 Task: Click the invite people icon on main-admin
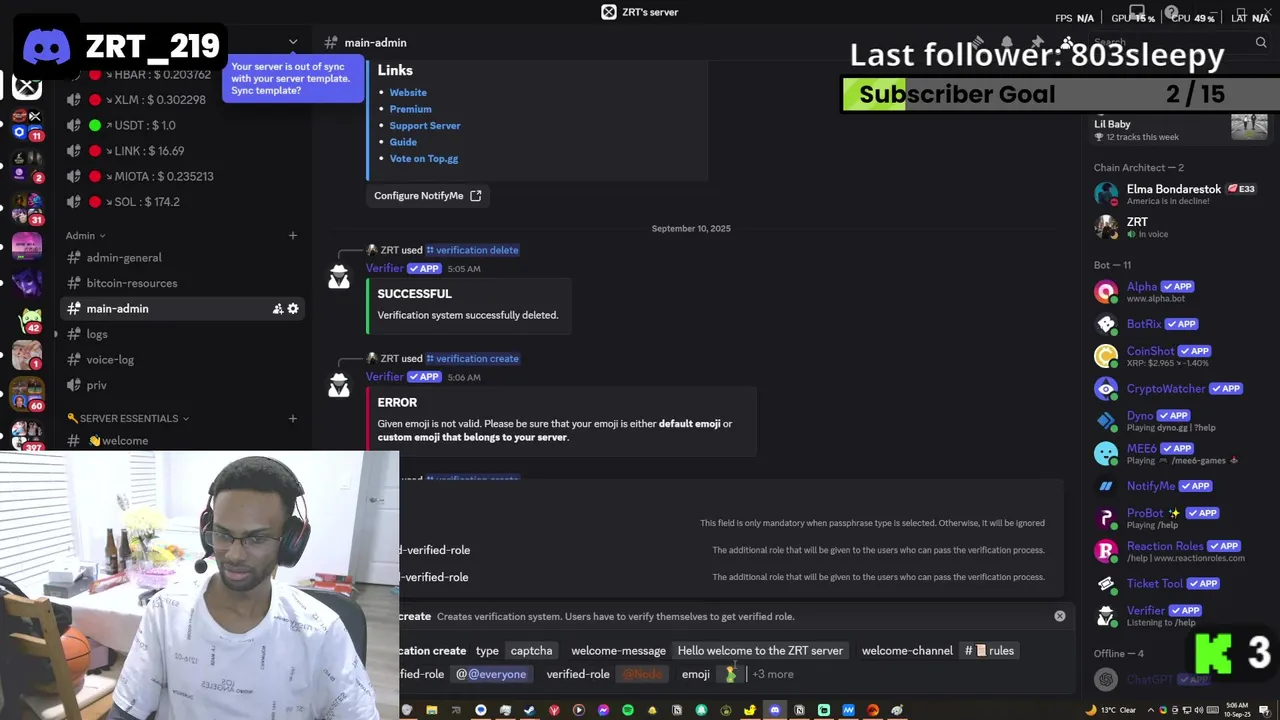(x=278, y=309)
